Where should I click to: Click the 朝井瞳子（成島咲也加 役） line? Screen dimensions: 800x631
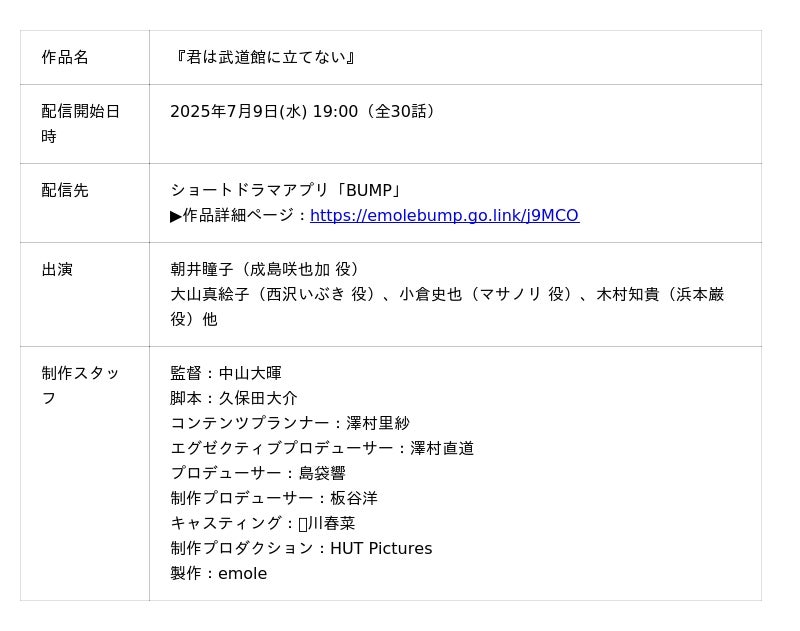[x=266, y=269]
